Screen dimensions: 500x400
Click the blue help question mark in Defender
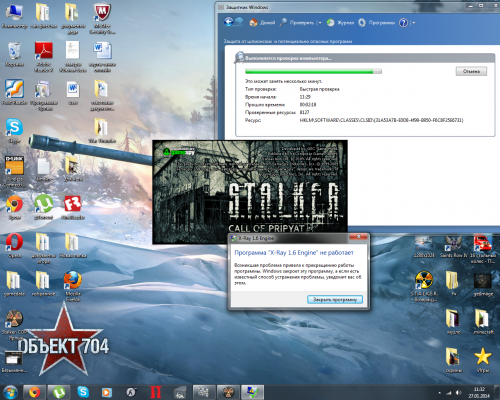[403, 23]
